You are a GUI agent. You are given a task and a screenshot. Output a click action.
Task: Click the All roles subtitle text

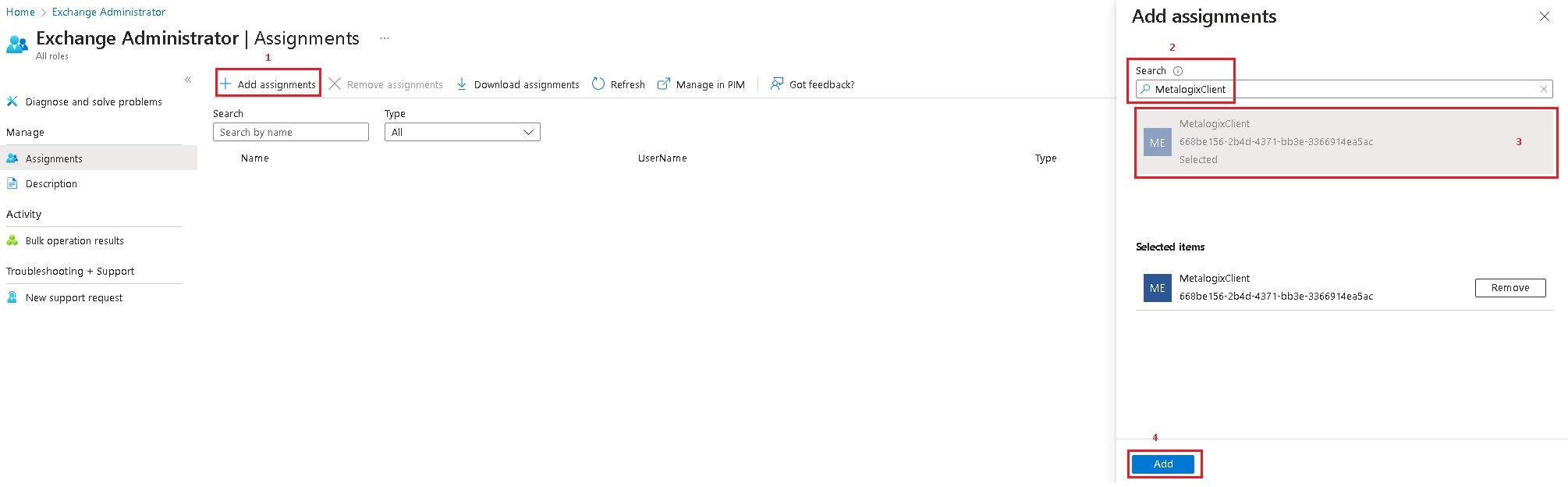52,56
